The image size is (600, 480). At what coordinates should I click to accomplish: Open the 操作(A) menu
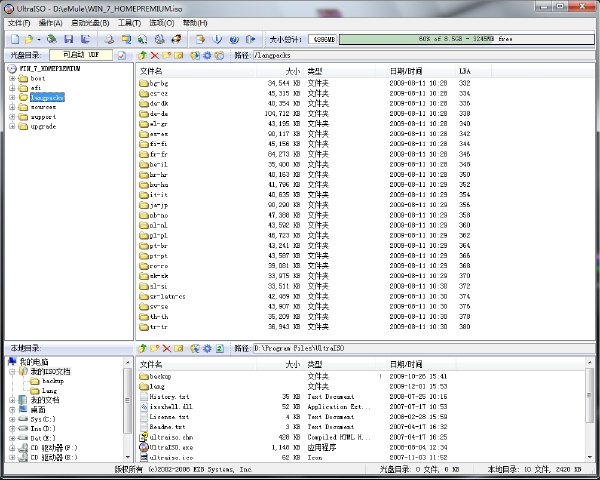tap(51, 23)
